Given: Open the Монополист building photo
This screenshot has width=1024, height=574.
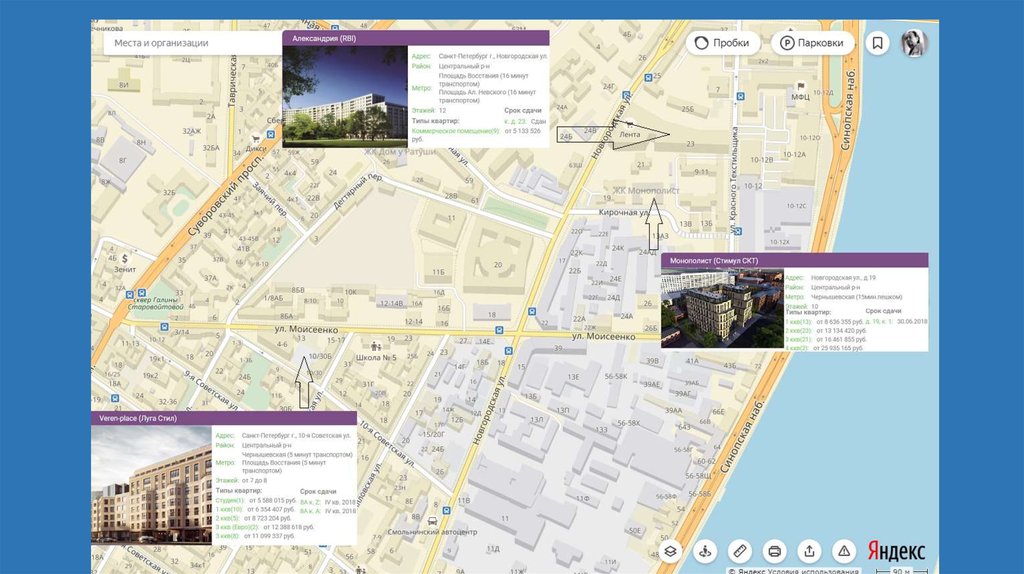Looking at the screenshot, I should point(721,308).
